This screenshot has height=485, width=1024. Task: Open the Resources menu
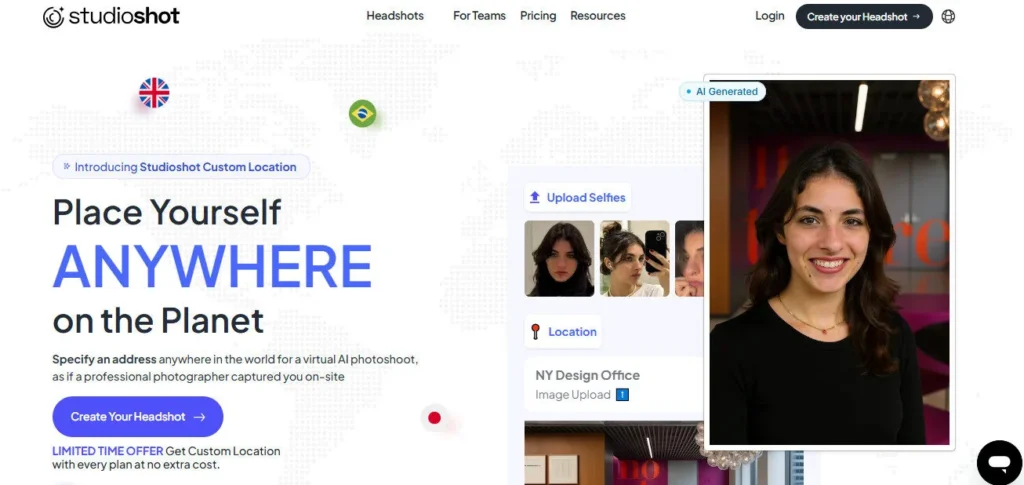click(598, 16)
